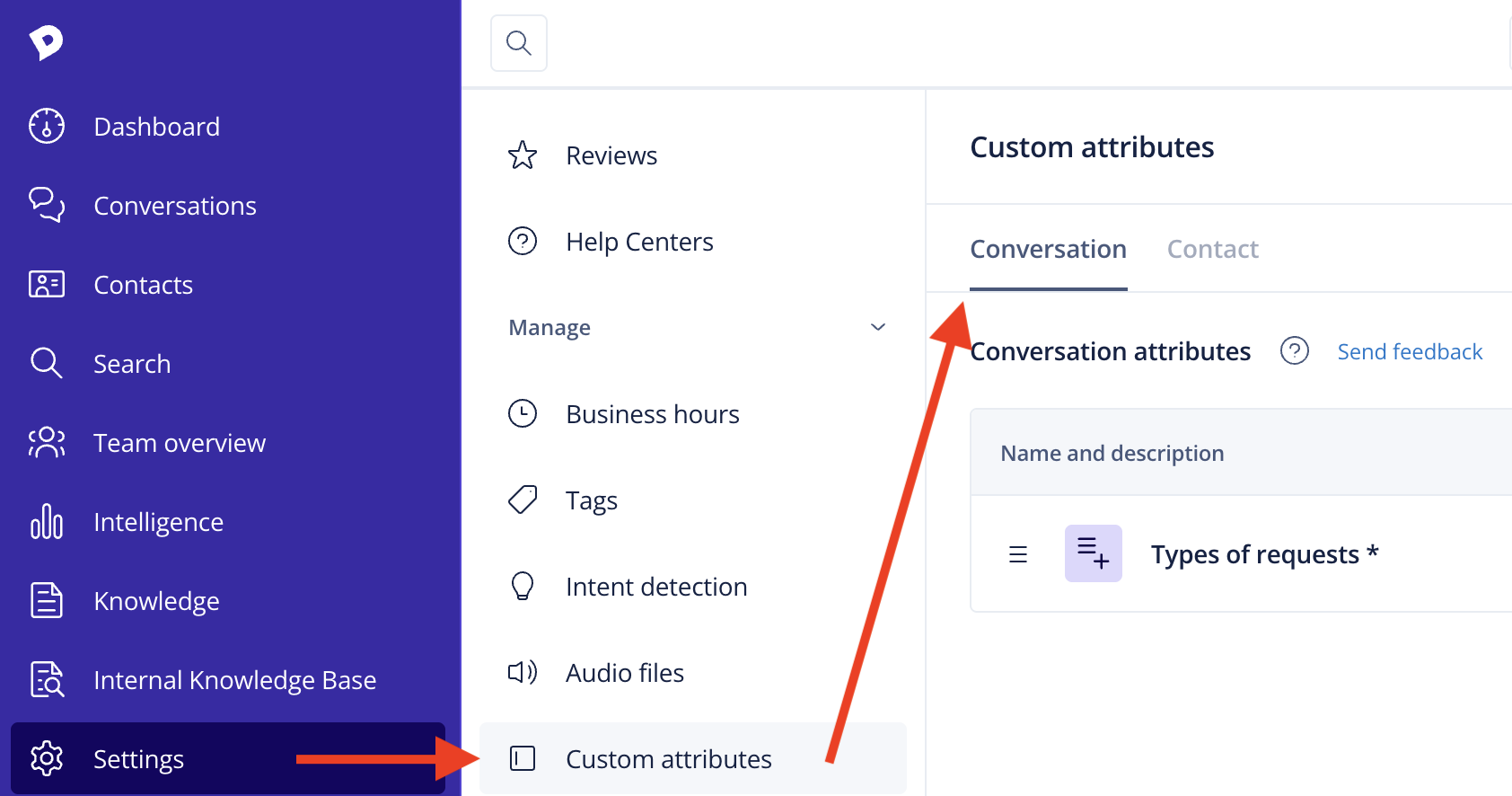Click the Search magnifier icon in sidebar
Screen dimensions: 1512x796
47,363
